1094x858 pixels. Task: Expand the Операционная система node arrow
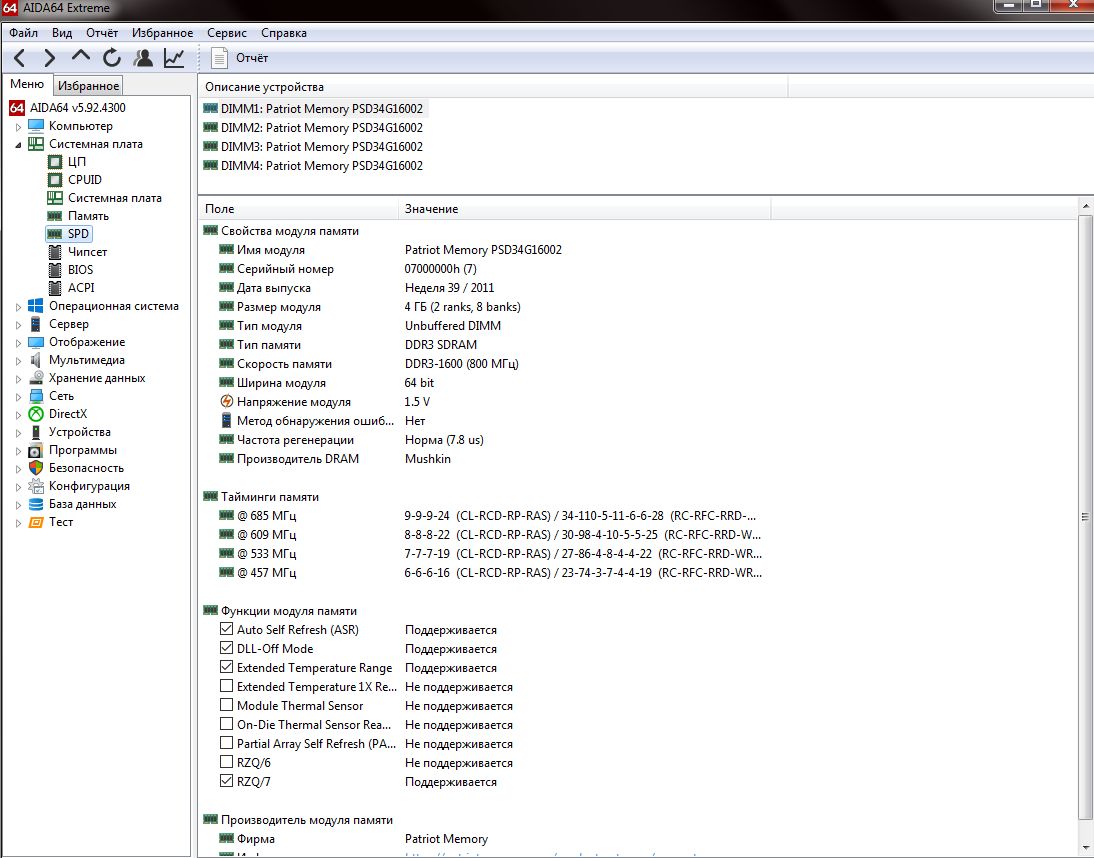click(x=18, y=307)
